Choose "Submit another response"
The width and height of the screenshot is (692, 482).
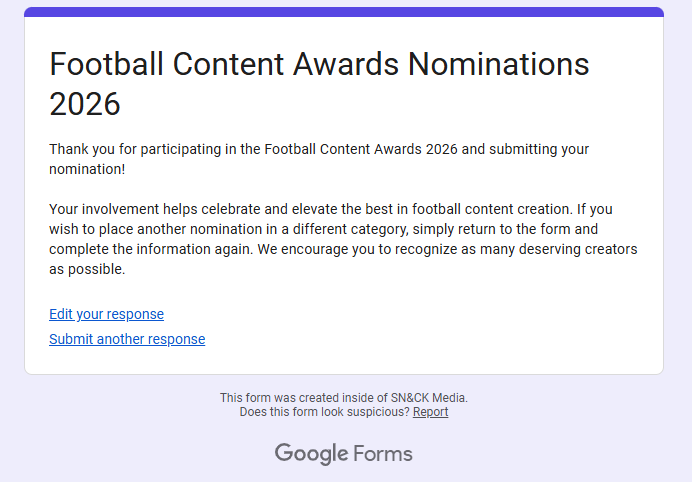coord(127,339)
